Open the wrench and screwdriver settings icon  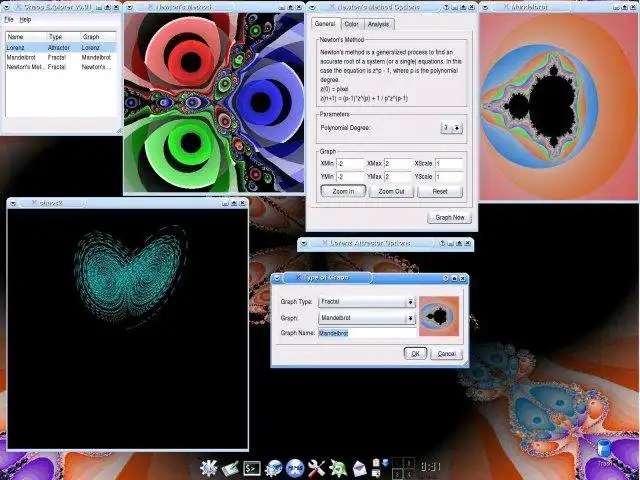(317, 468)
